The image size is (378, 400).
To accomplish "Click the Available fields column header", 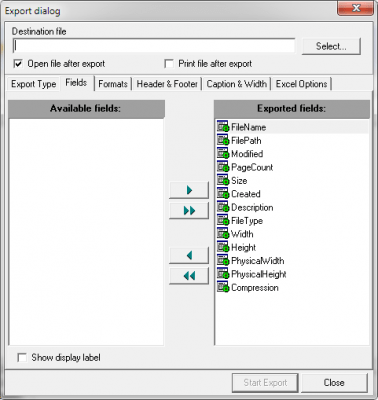I will coord(86,109).
